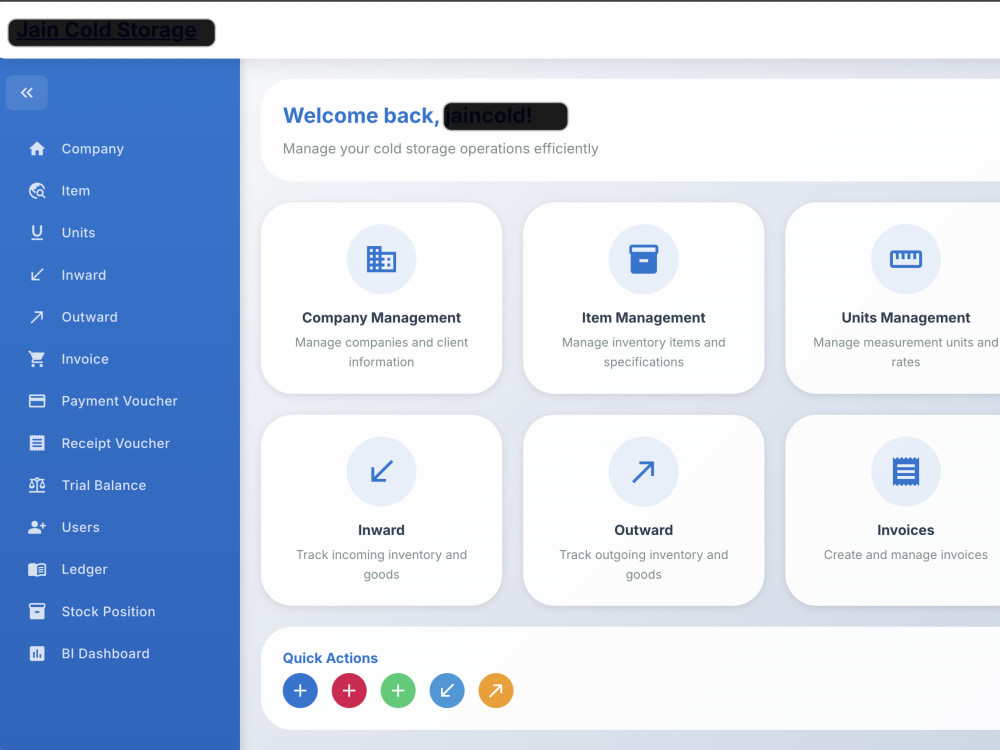Click 'Track incoming inventory and goods' description
The image size is (1000, 750).
(381, 564)
